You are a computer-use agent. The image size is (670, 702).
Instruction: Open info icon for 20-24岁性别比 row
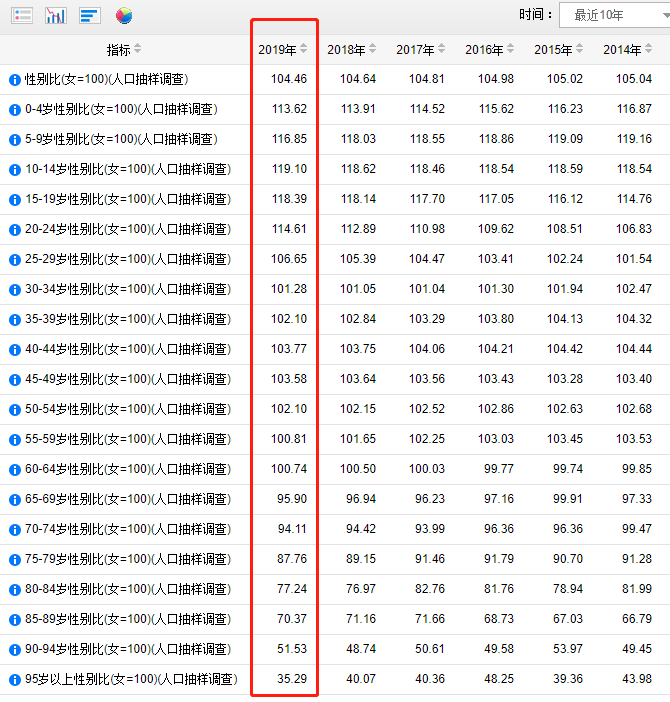point(15,230)
